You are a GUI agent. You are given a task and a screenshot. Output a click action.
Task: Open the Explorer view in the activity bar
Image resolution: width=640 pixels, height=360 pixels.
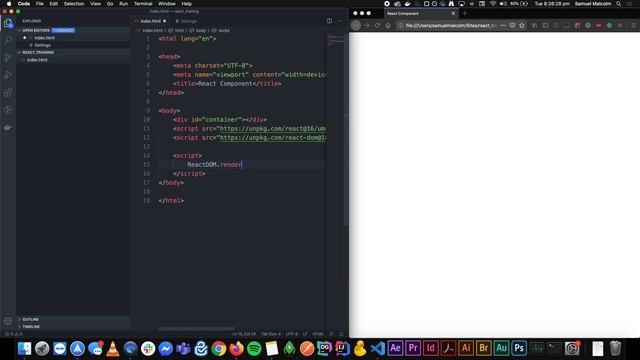[x=8, y=23]
